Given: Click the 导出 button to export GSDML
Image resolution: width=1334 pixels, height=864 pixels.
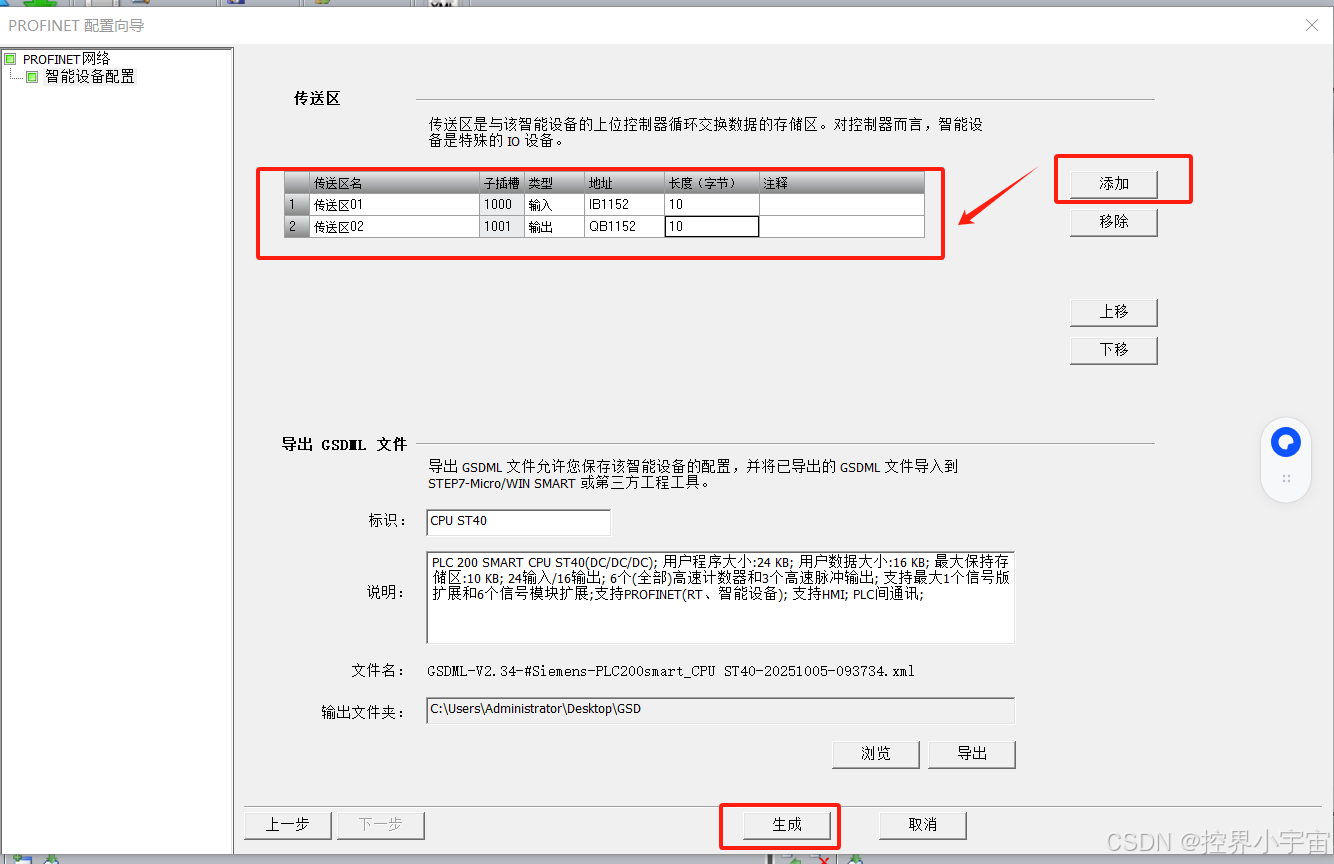Looking at the screenshot, I should coord(971,754).
